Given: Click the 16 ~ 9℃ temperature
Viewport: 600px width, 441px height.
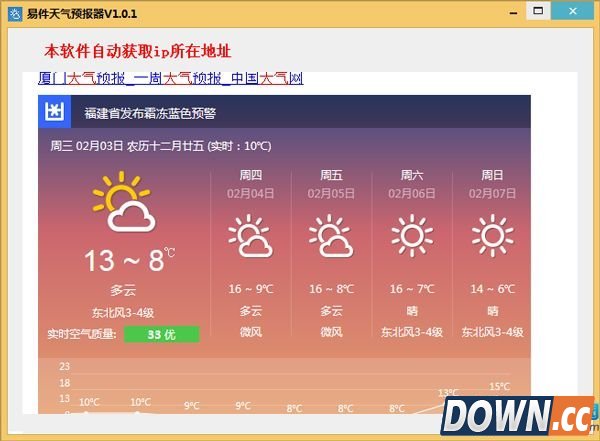Looking at the screenshot, I should [x=251, y=289].
